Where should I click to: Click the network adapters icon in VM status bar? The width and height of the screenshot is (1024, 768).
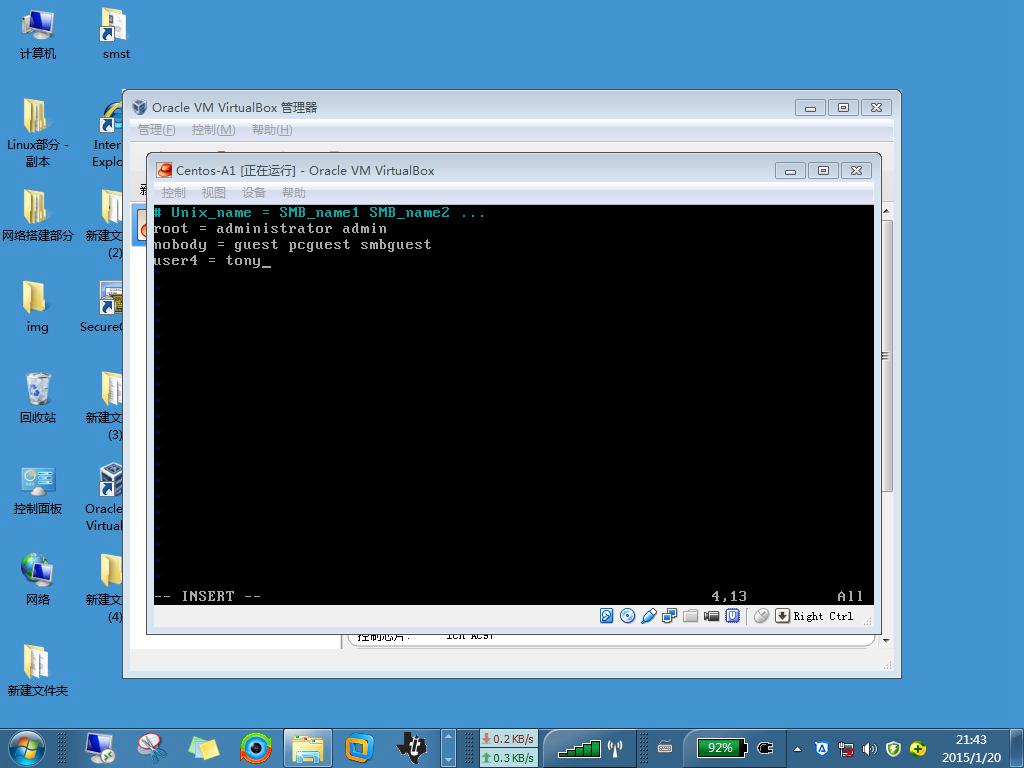[x=669, y=616]
